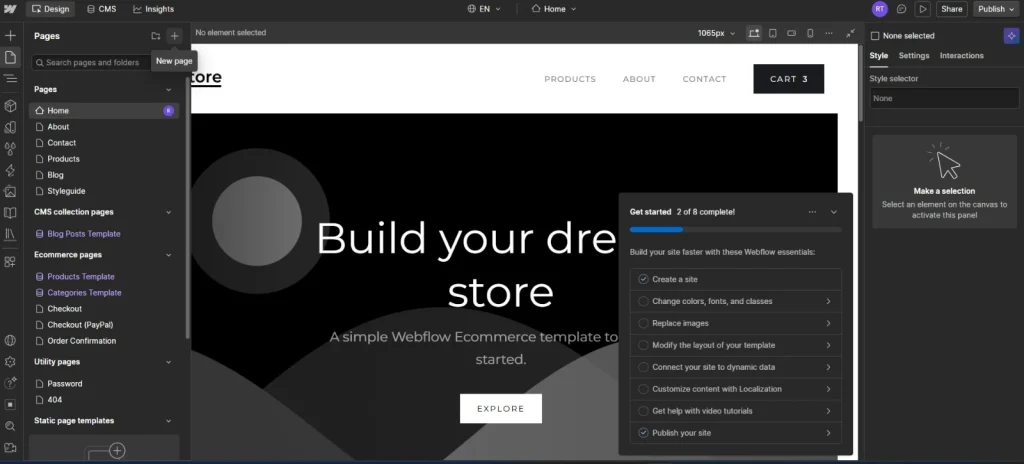This screenshot has width=1024, height=464.
Task: Click the collapse canvas arrows icon
Action: (850, 33)
